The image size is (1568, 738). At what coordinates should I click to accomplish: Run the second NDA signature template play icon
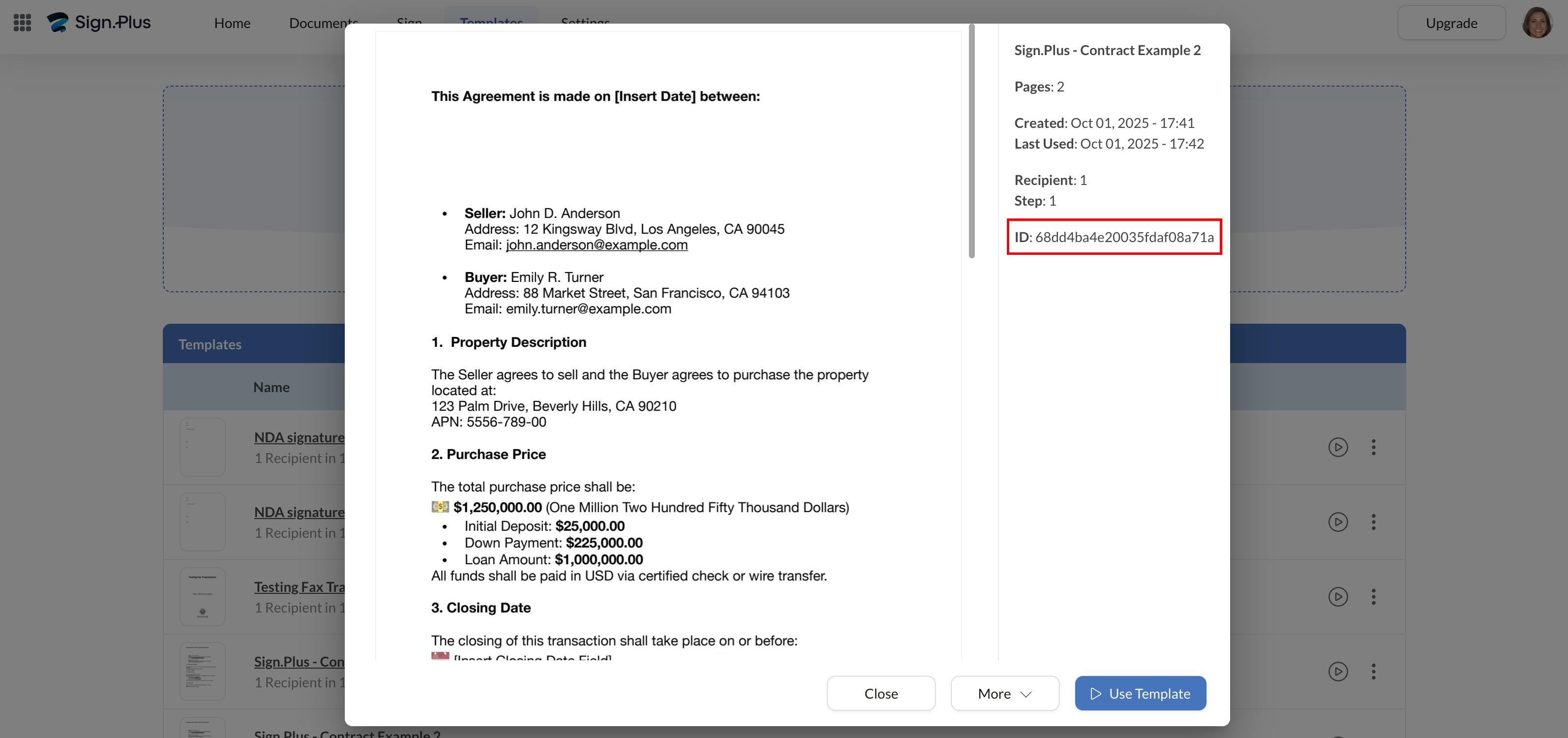(1337, 523)
